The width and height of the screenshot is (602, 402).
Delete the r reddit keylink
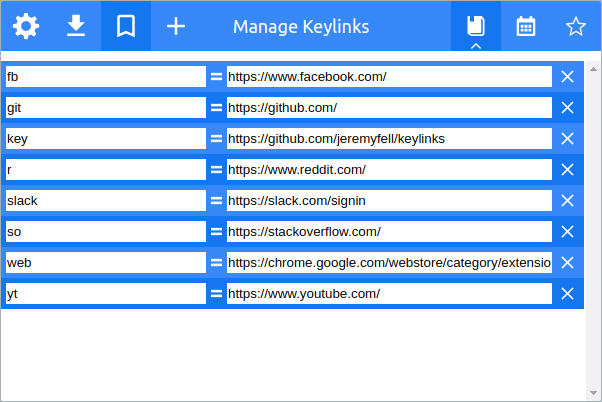[x=567, y=170]
